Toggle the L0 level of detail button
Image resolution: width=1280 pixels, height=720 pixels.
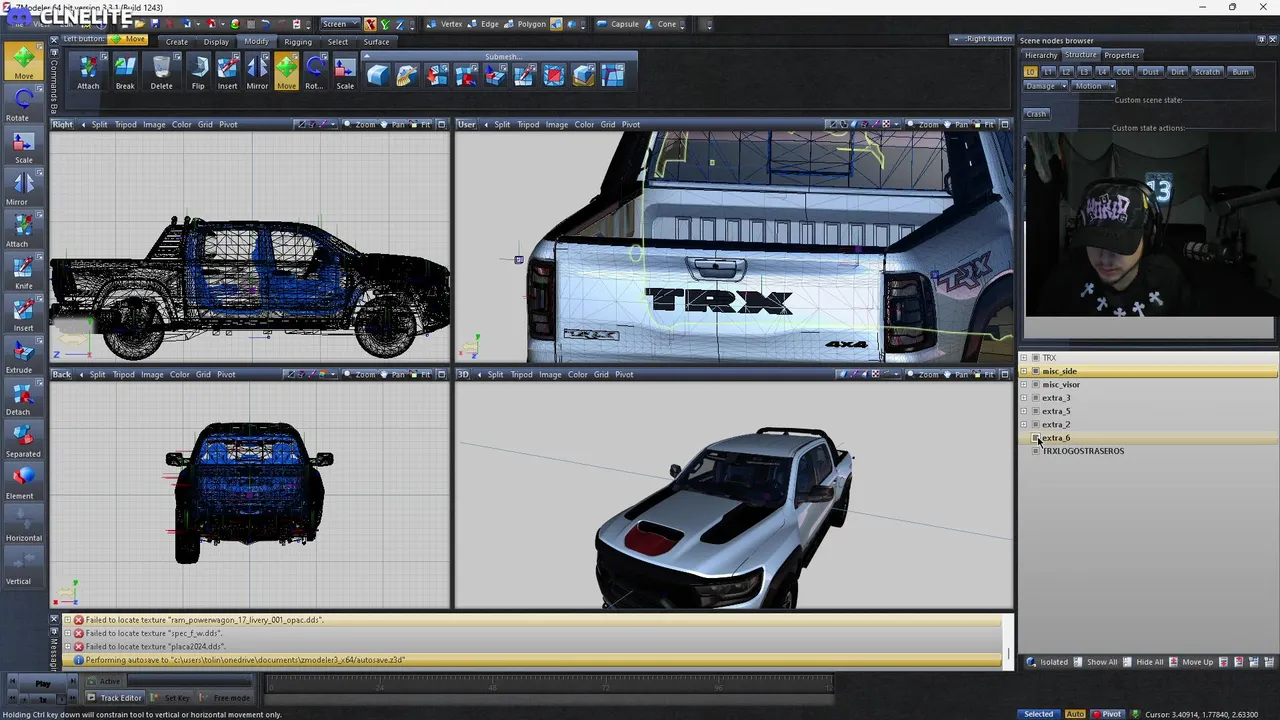(x=1030, y=72)
